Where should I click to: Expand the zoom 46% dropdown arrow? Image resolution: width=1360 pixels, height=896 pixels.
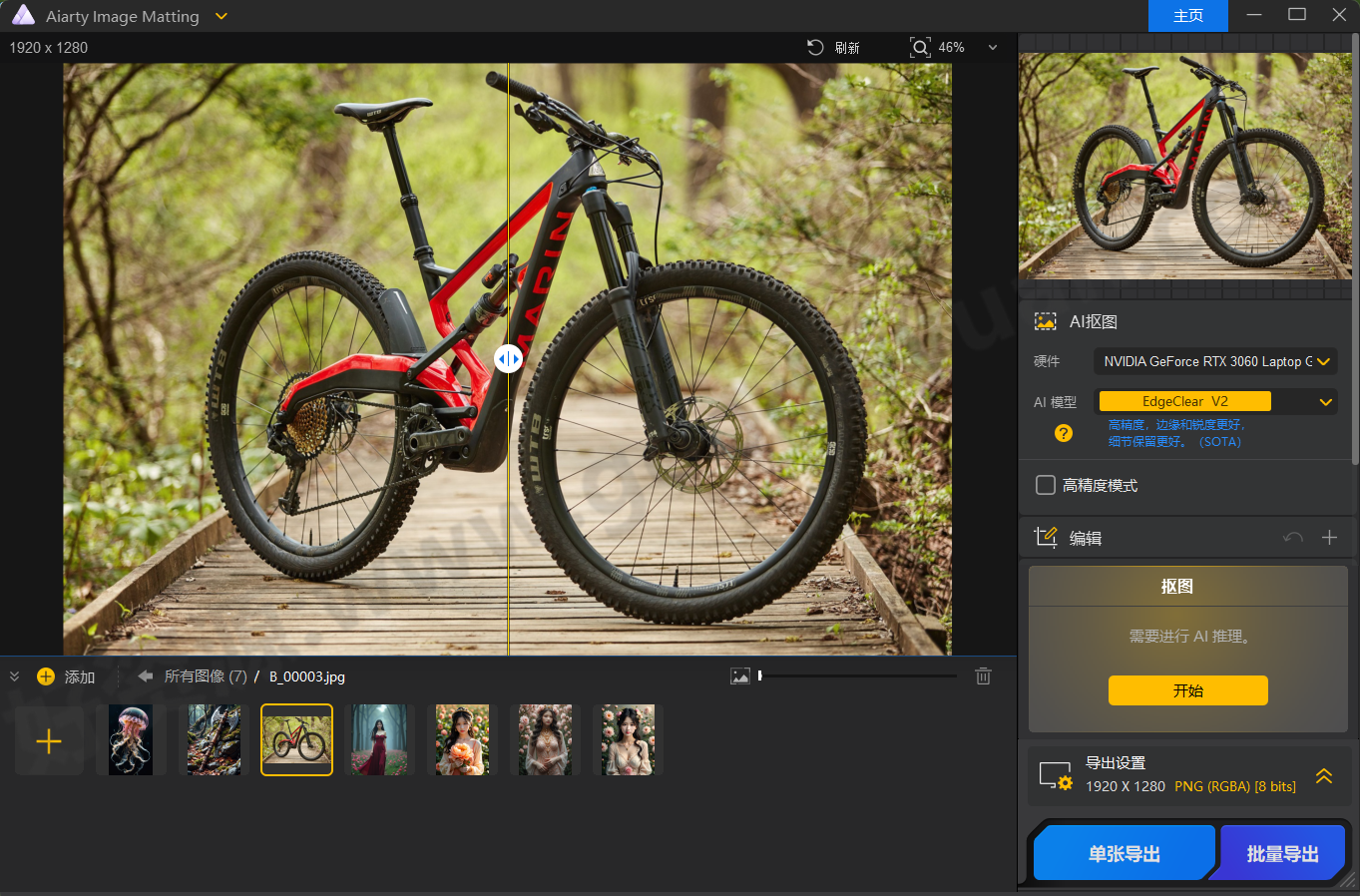992,47
